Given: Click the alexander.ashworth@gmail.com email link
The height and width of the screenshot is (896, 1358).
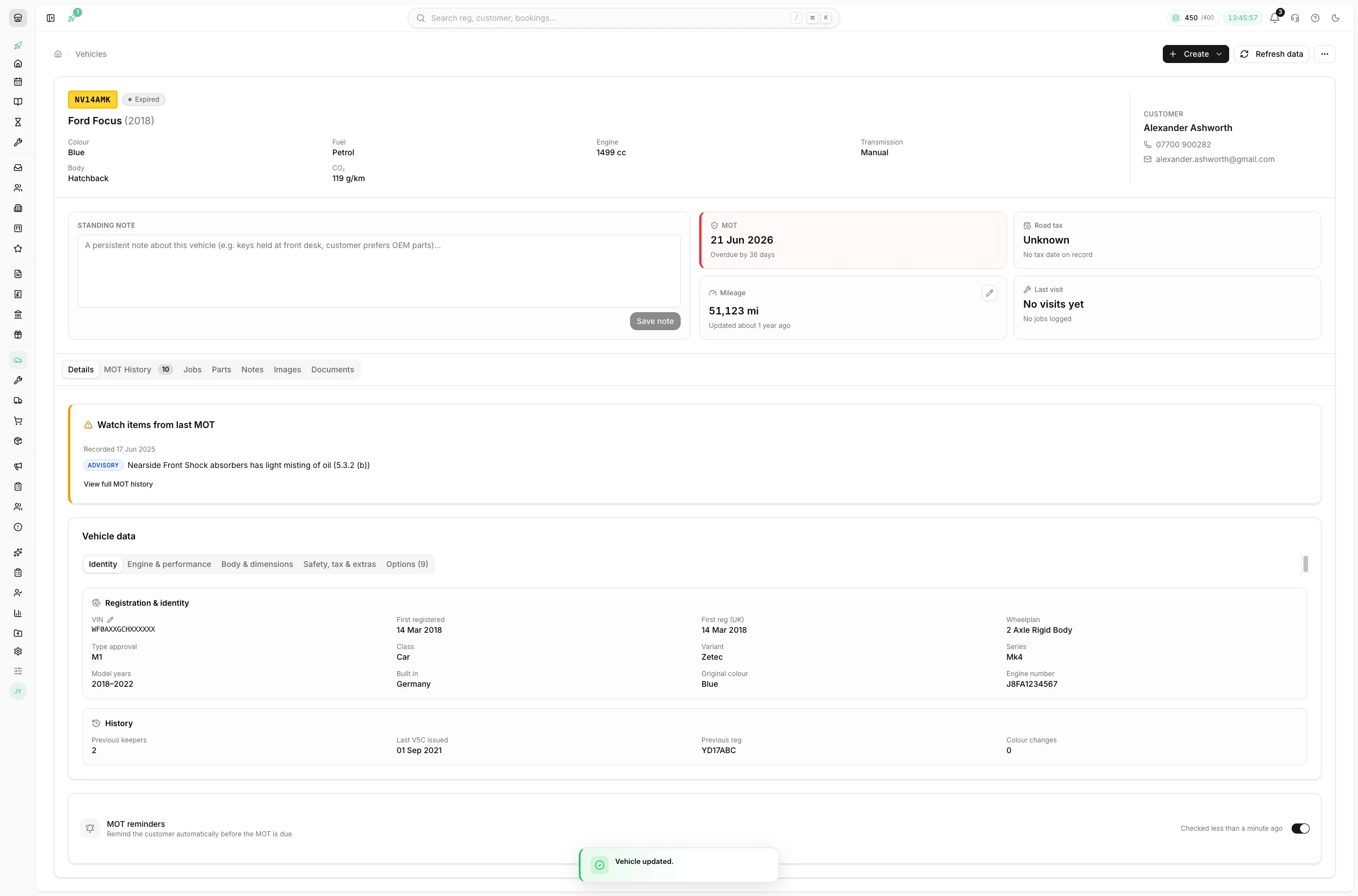Looking at the screenshot, I should 1215,159.
